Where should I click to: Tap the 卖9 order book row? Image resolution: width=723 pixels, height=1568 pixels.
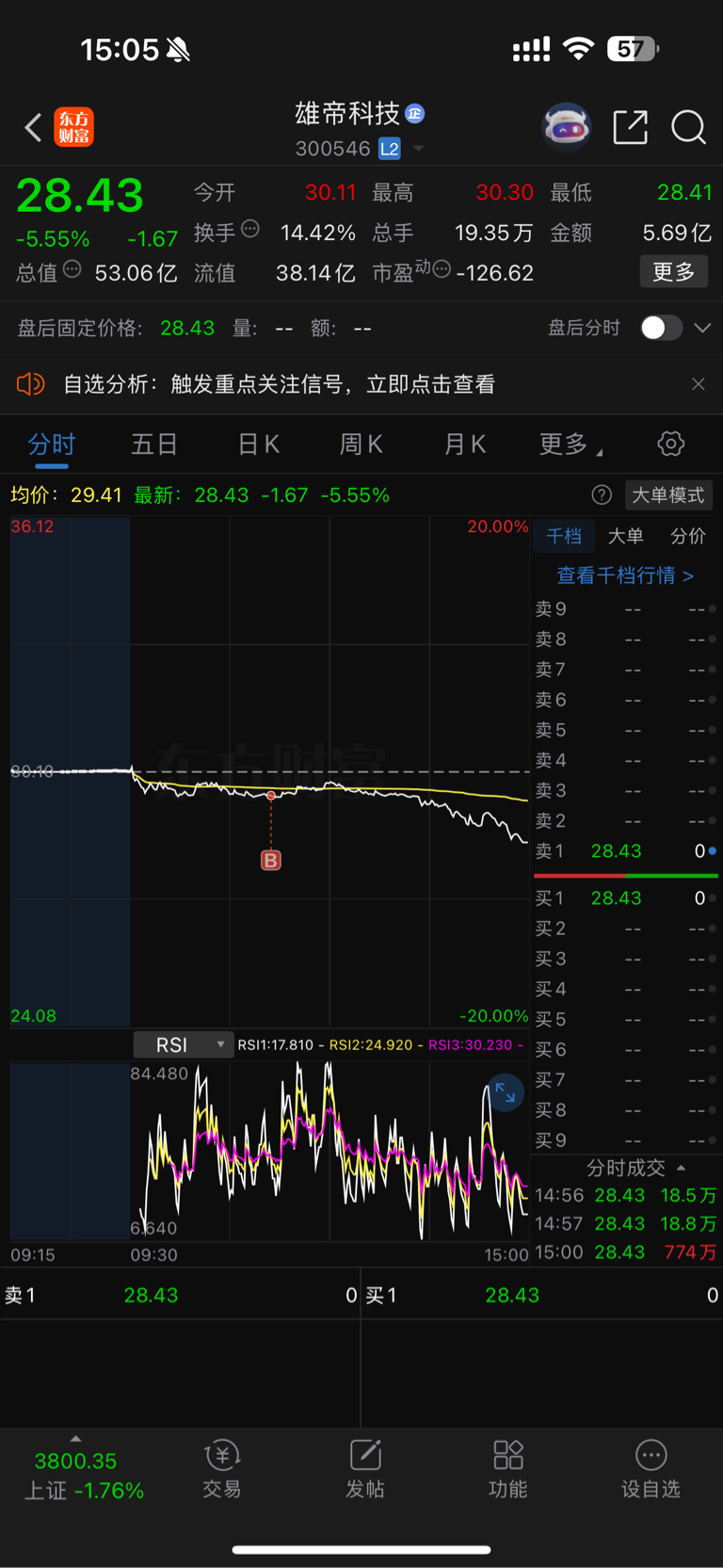[x=626, y=609]
